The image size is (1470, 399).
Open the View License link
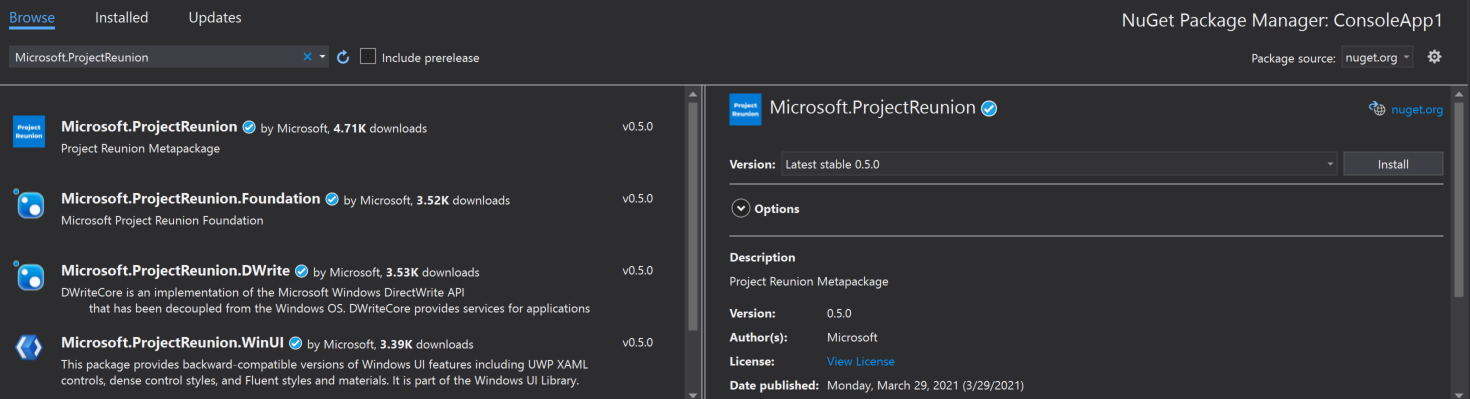861,361
